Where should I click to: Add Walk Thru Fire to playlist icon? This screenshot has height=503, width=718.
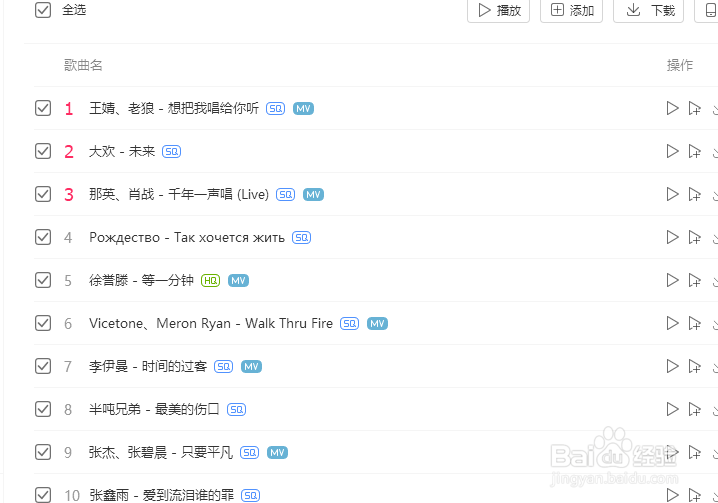point(695,323)
